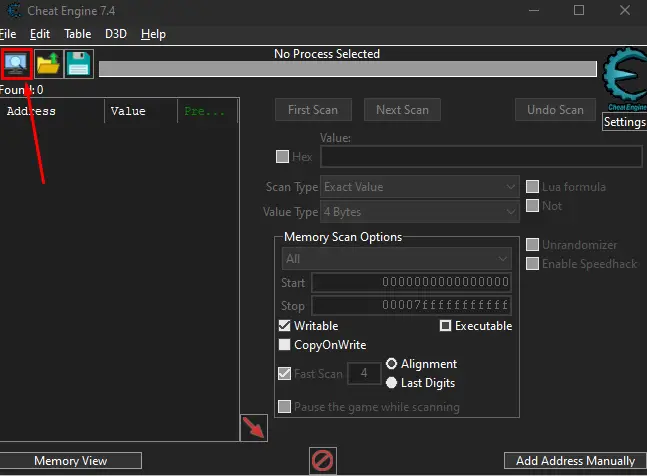Enable the Lua formula checkbox
This screenshot has width=647, height=476.
pos(532,186)
